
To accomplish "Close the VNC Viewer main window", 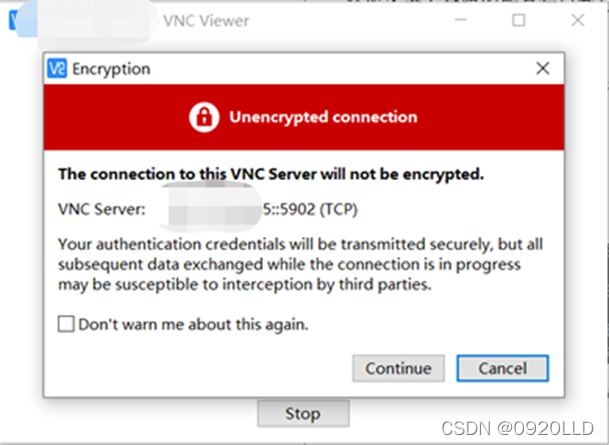I will (578, 20).
